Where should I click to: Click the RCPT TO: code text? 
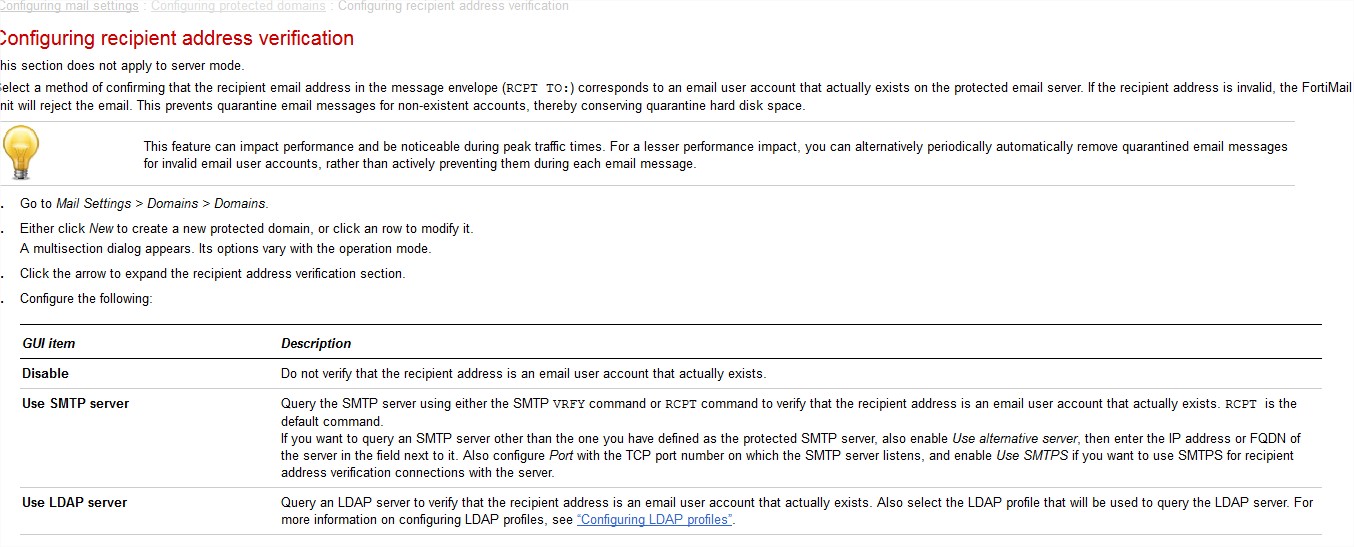(x=540, y=88)
